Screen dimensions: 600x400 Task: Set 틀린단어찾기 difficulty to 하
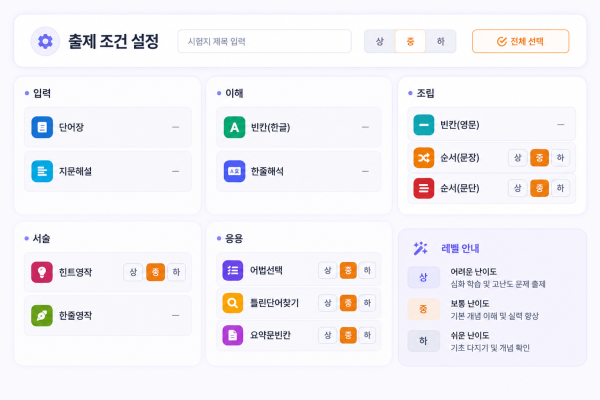[x=367, y=303]
